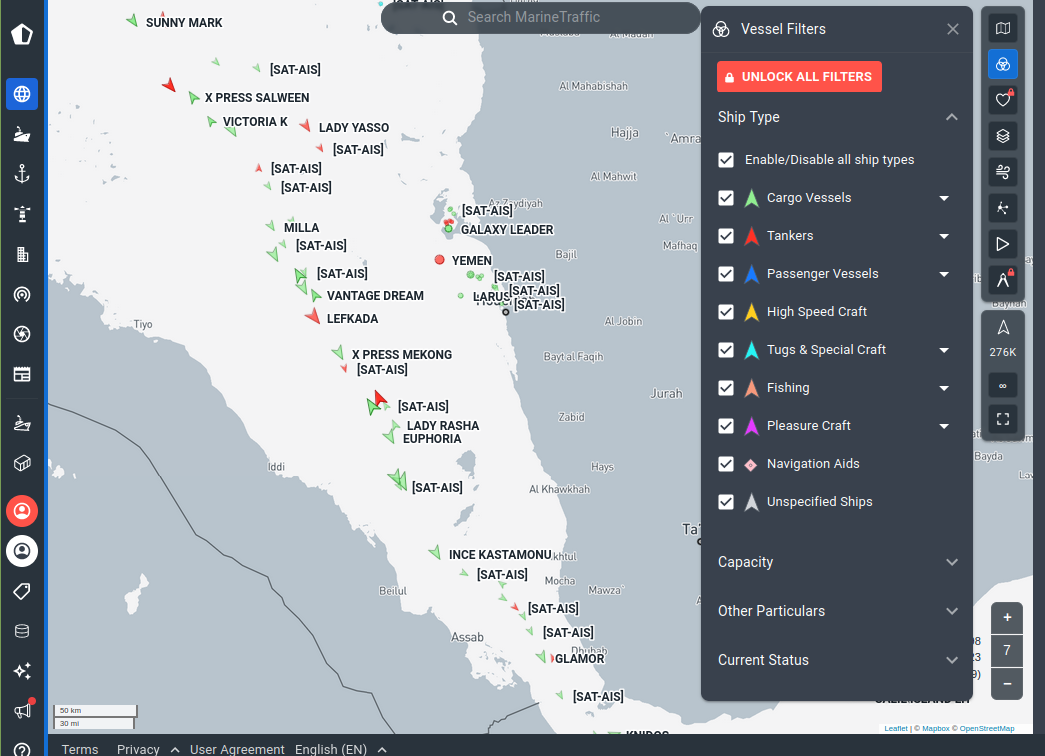
Task: Show the wind weather layer icon
Action: click(1003, 173)
